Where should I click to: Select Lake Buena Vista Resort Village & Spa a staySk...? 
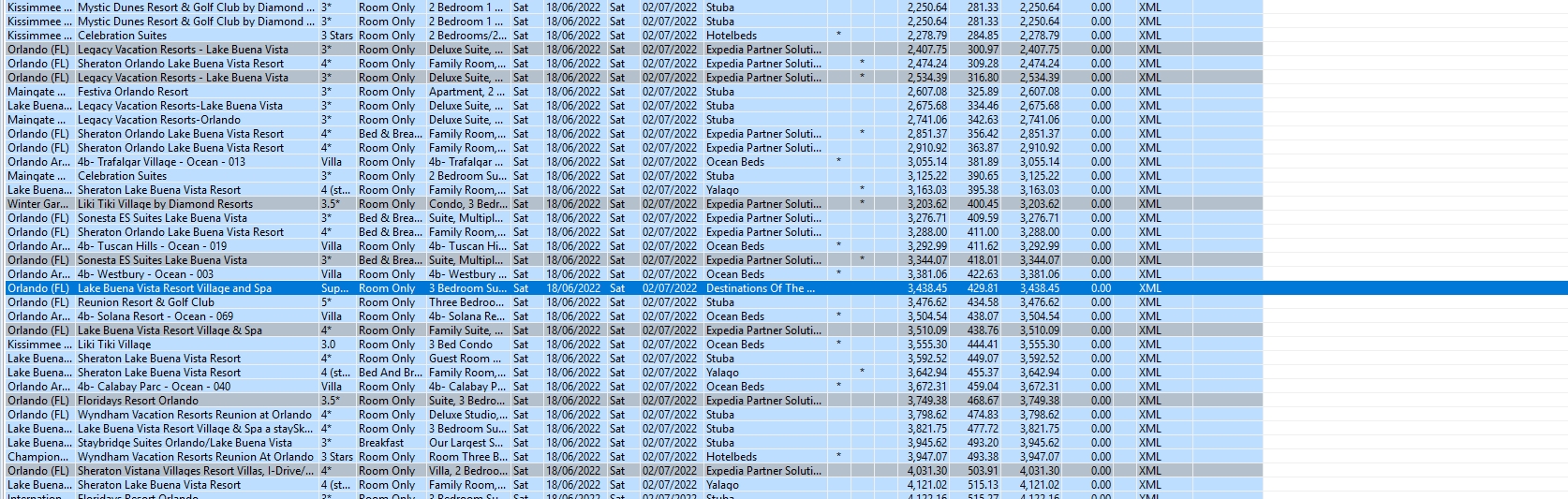click(195, 429)
